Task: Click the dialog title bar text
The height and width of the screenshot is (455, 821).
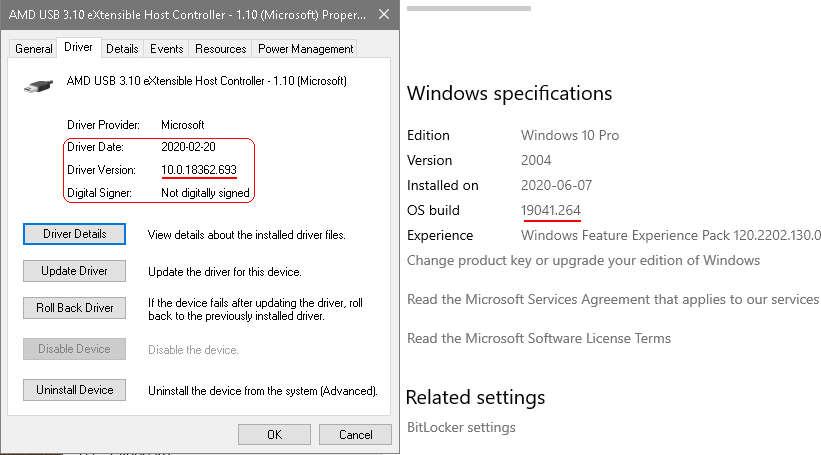Action: (187, 15)
